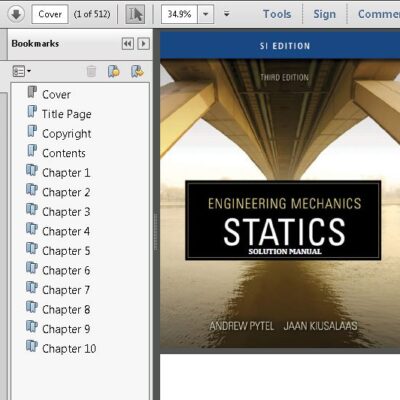
Task: Navigate to Chapter 10 bookmark
Action: point(69,349)
